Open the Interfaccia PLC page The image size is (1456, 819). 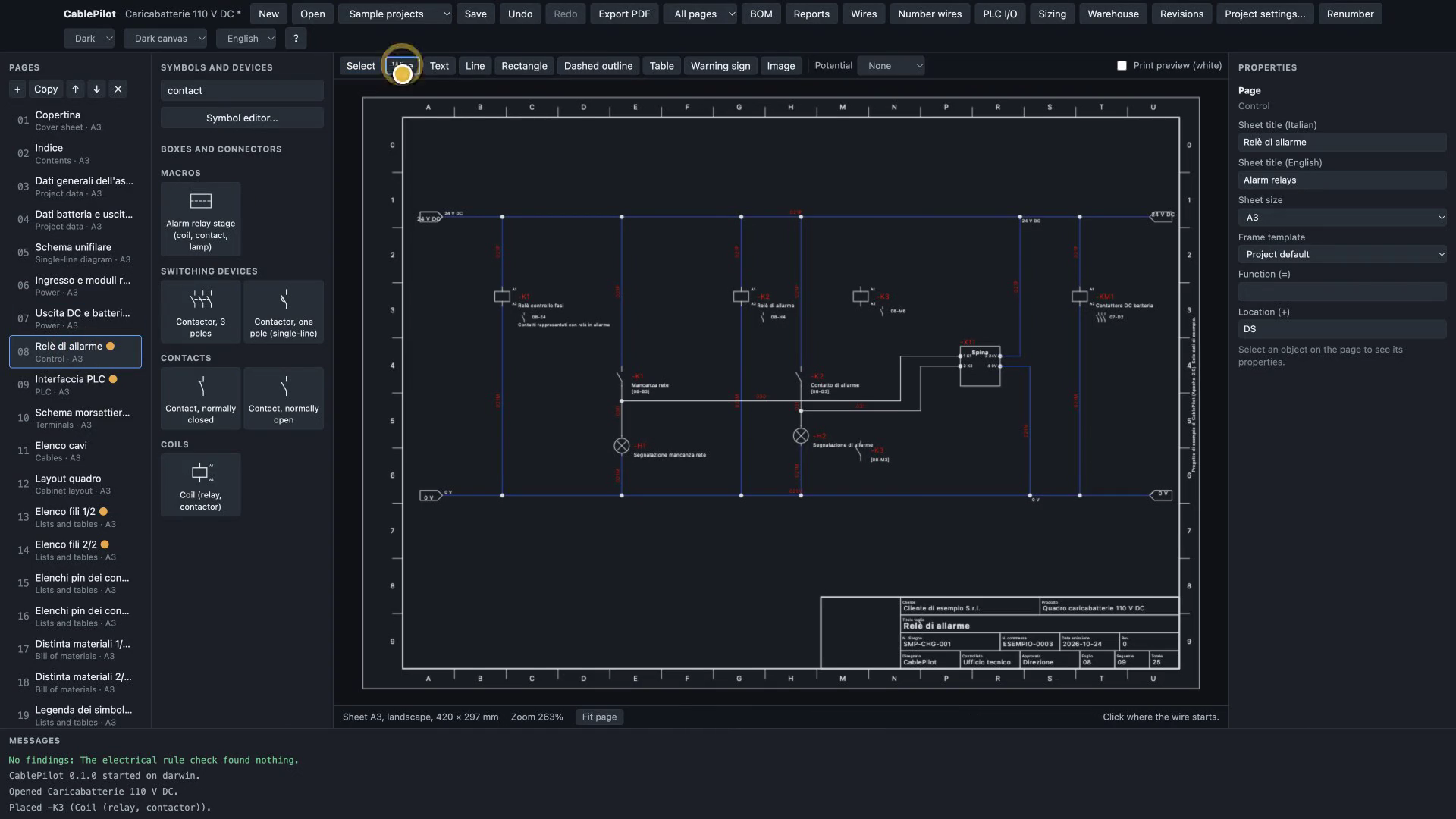(75, 385)
